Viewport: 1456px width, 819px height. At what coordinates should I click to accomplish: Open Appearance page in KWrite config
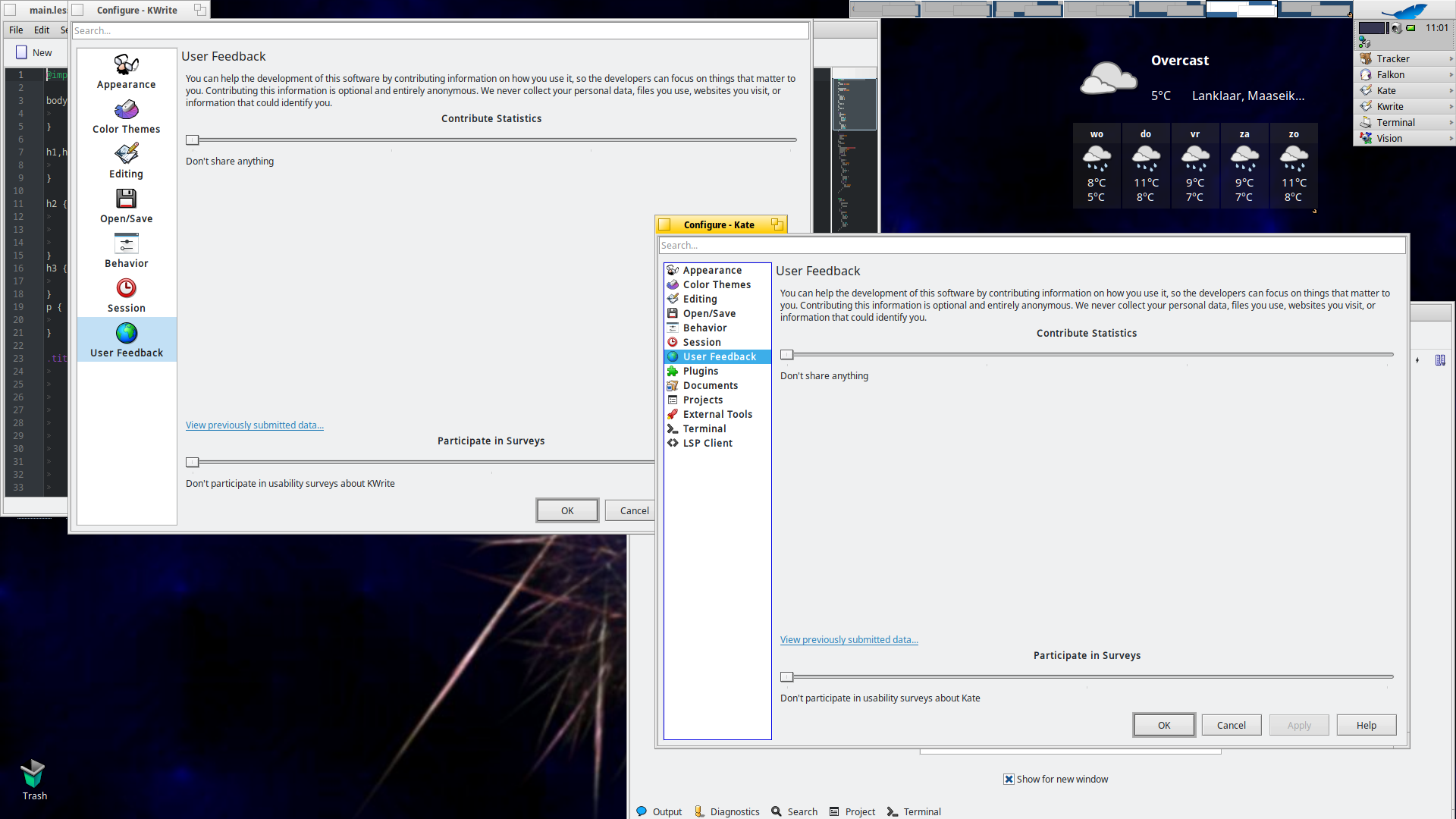pyautogui.click(x=127, y=72)
